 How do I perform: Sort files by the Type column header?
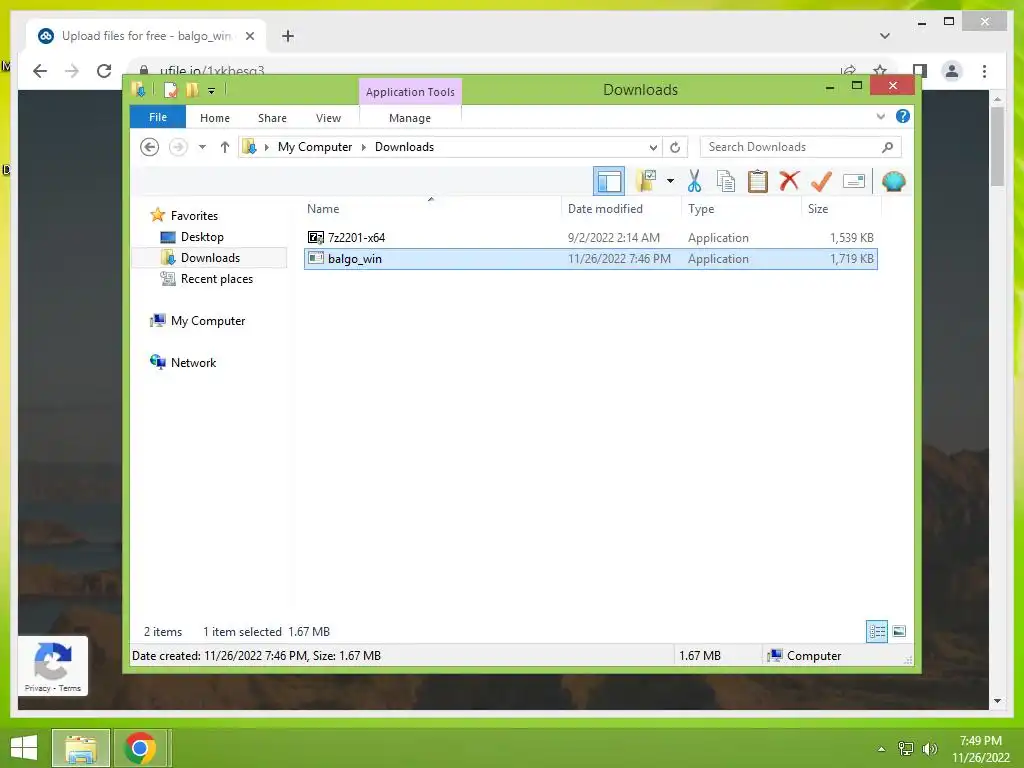click(742, 209)
